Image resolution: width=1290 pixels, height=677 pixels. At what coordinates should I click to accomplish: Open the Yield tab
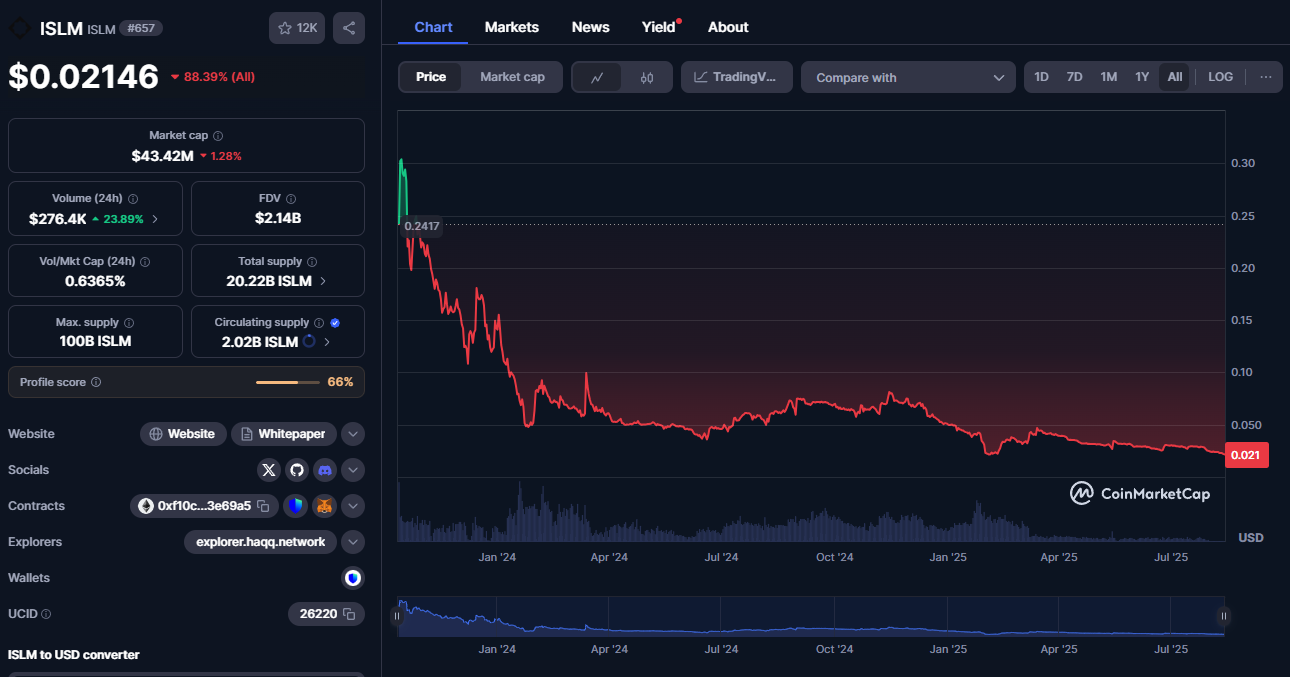point(659,27)
